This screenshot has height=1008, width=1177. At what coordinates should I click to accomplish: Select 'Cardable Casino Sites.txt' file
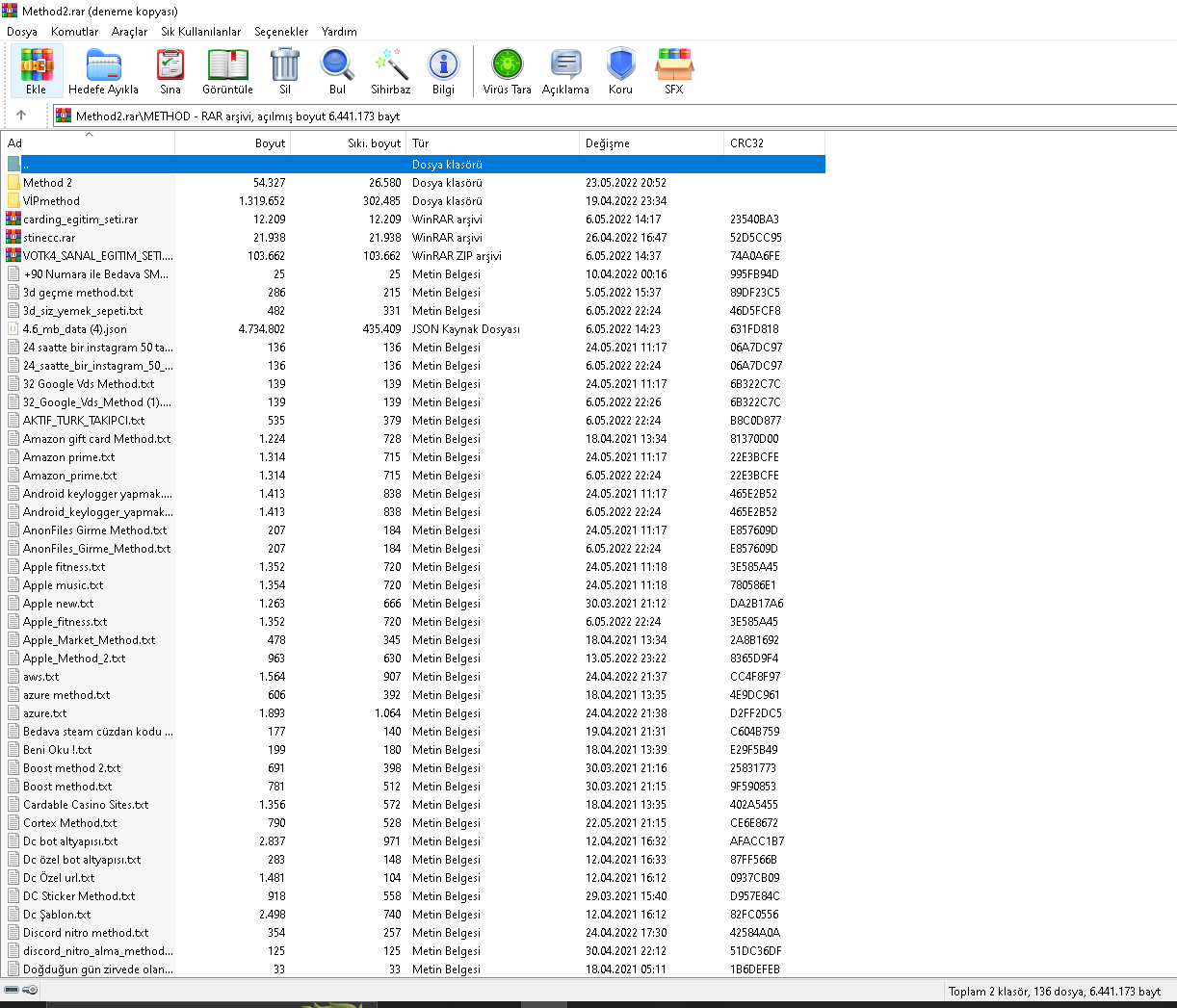tap(86, 804)
